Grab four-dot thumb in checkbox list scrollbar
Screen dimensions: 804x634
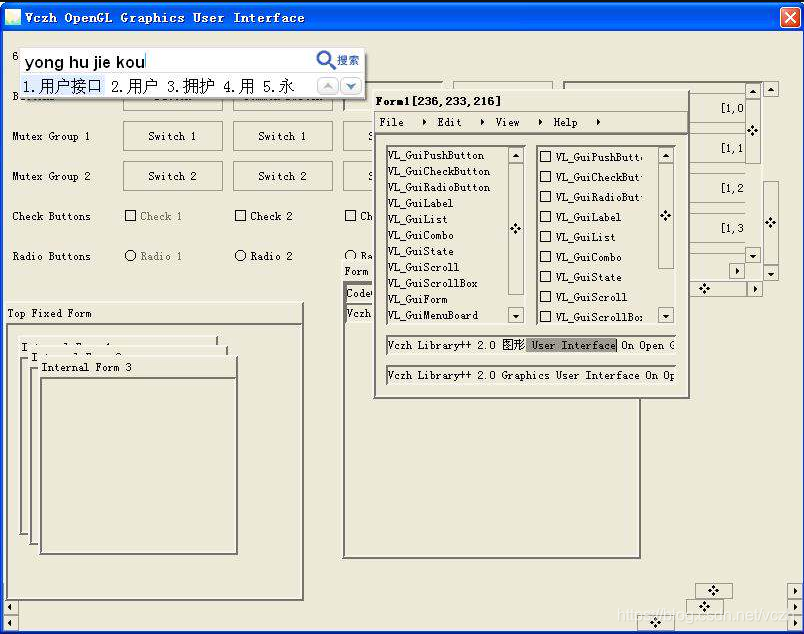(666, 215)
